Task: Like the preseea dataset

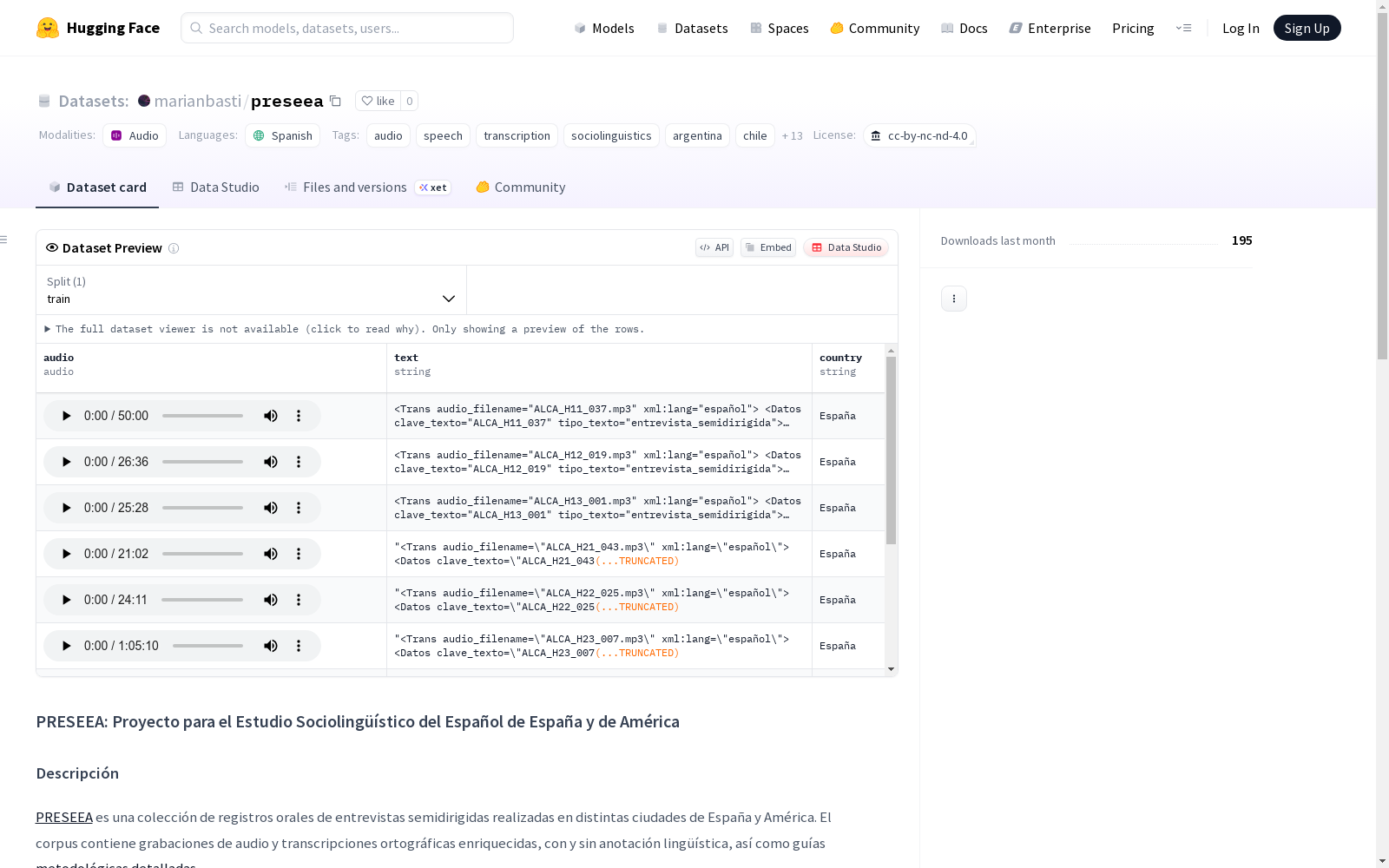Action: 378,101
